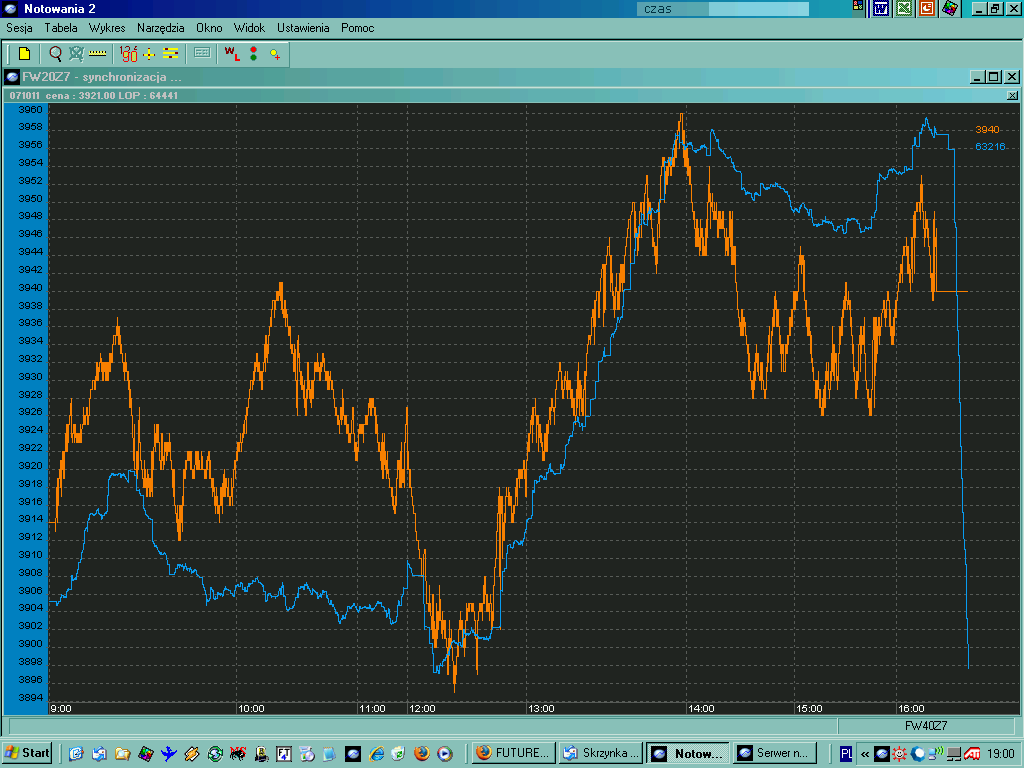Screen dimensions: 1024x768
Task: Select the magnifying glass zoom tool
Action: pos(56,54)
